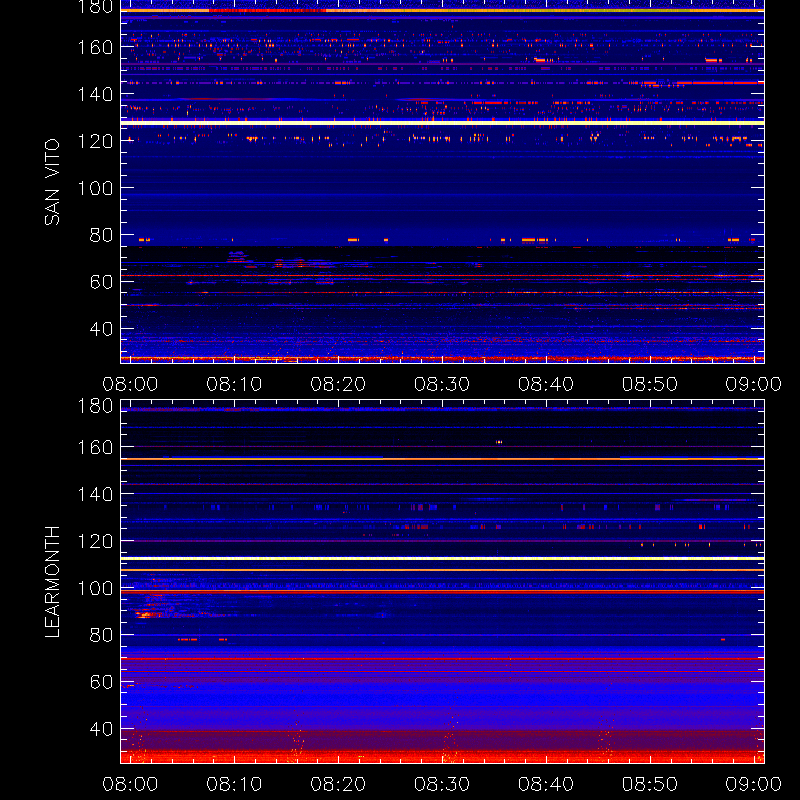800x800 pixels.
Task: Select 120 on the Learmonth frequency axis
Action: click(x=95, y=541)
